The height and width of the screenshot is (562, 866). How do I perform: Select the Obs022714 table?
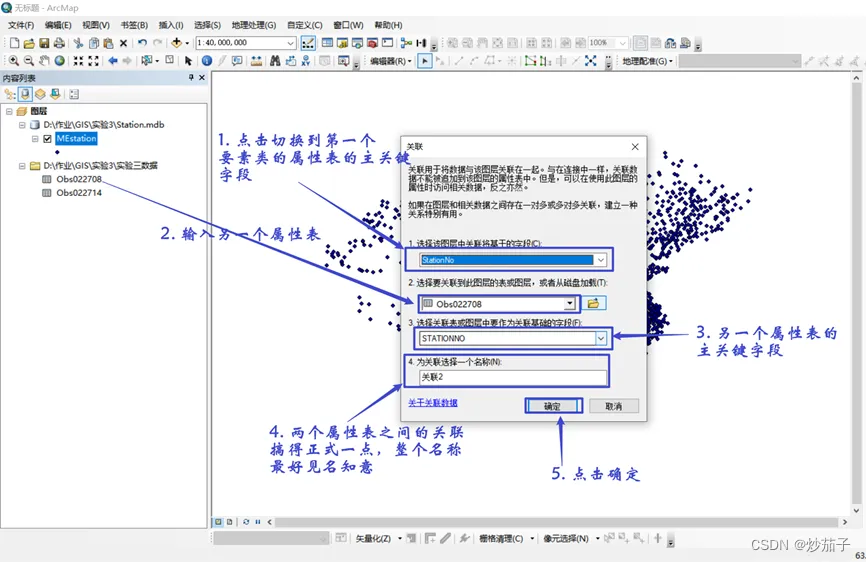tap(78, 193)
